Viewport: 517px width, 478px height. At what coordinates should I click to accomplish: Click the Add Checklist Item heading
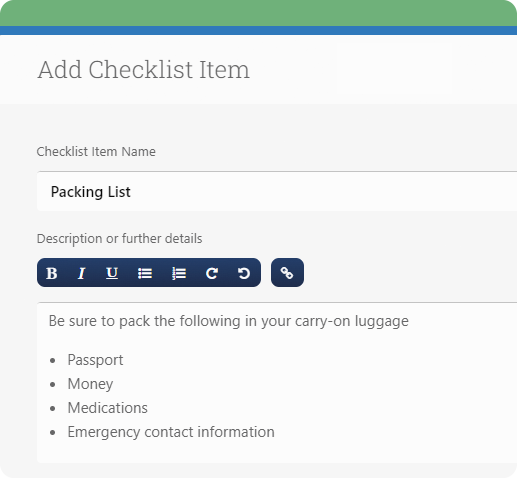(x=143, y=70)
